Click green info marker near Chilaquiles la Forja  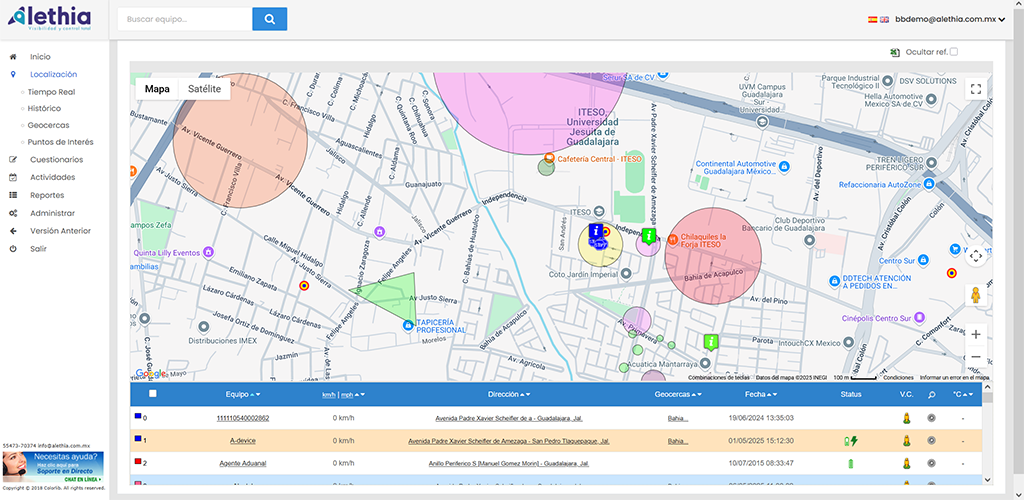coord(648,235)
